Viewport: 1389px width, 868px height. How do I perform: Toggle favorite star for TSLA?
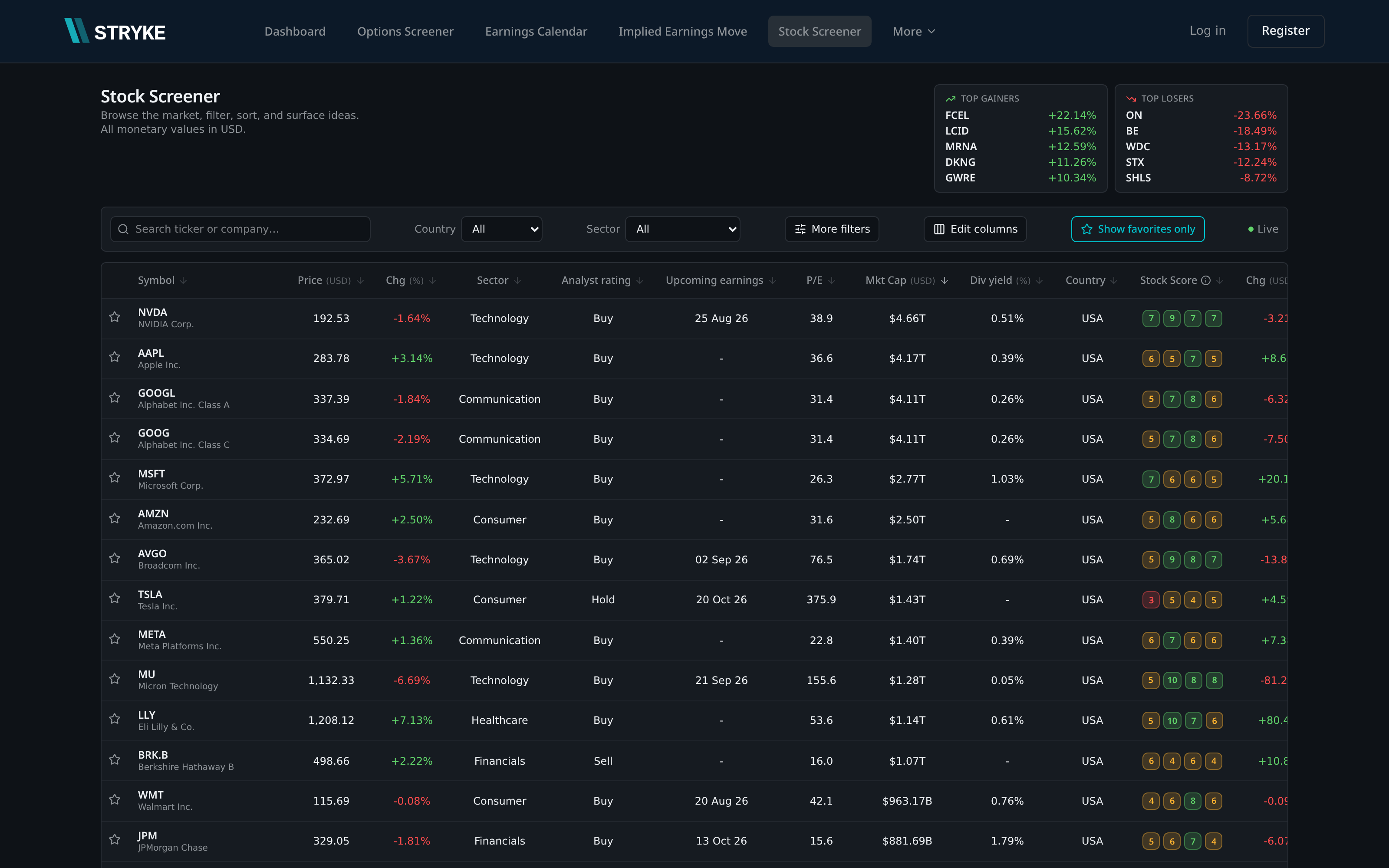tap(115, 598)
